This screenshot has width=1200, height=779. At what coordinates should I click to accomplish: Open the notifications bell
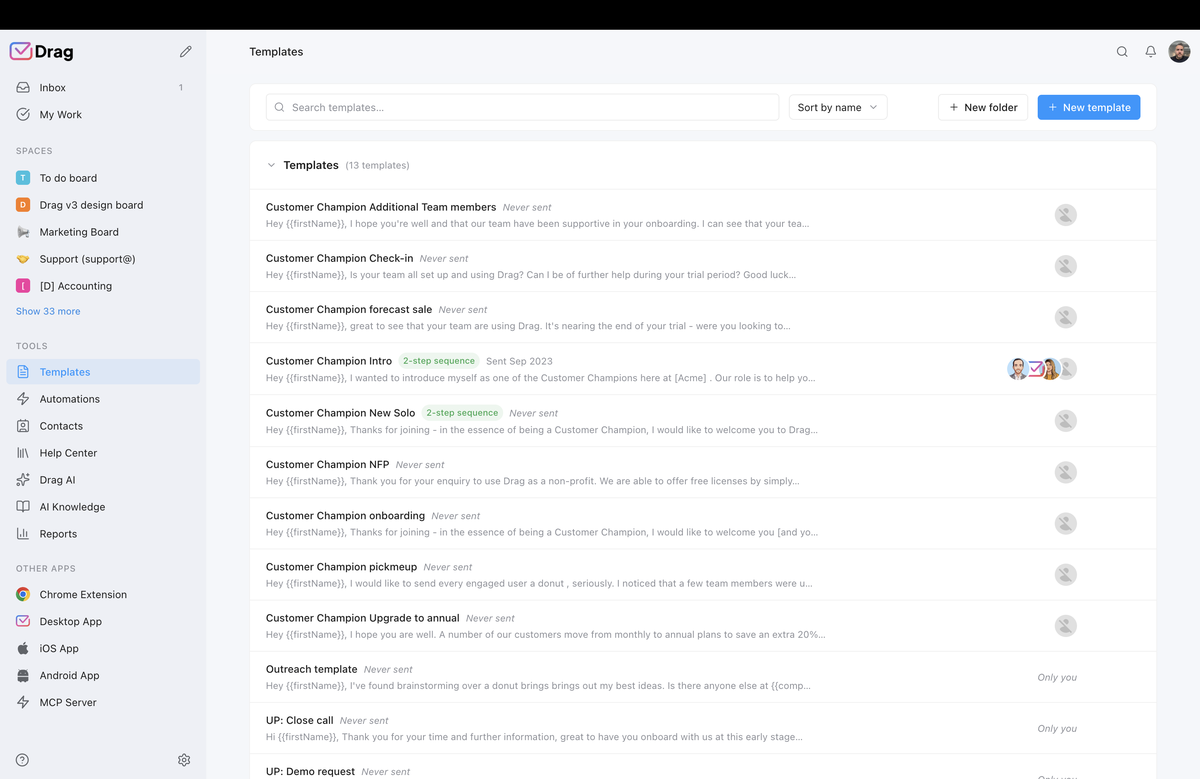click(1151, 52)
